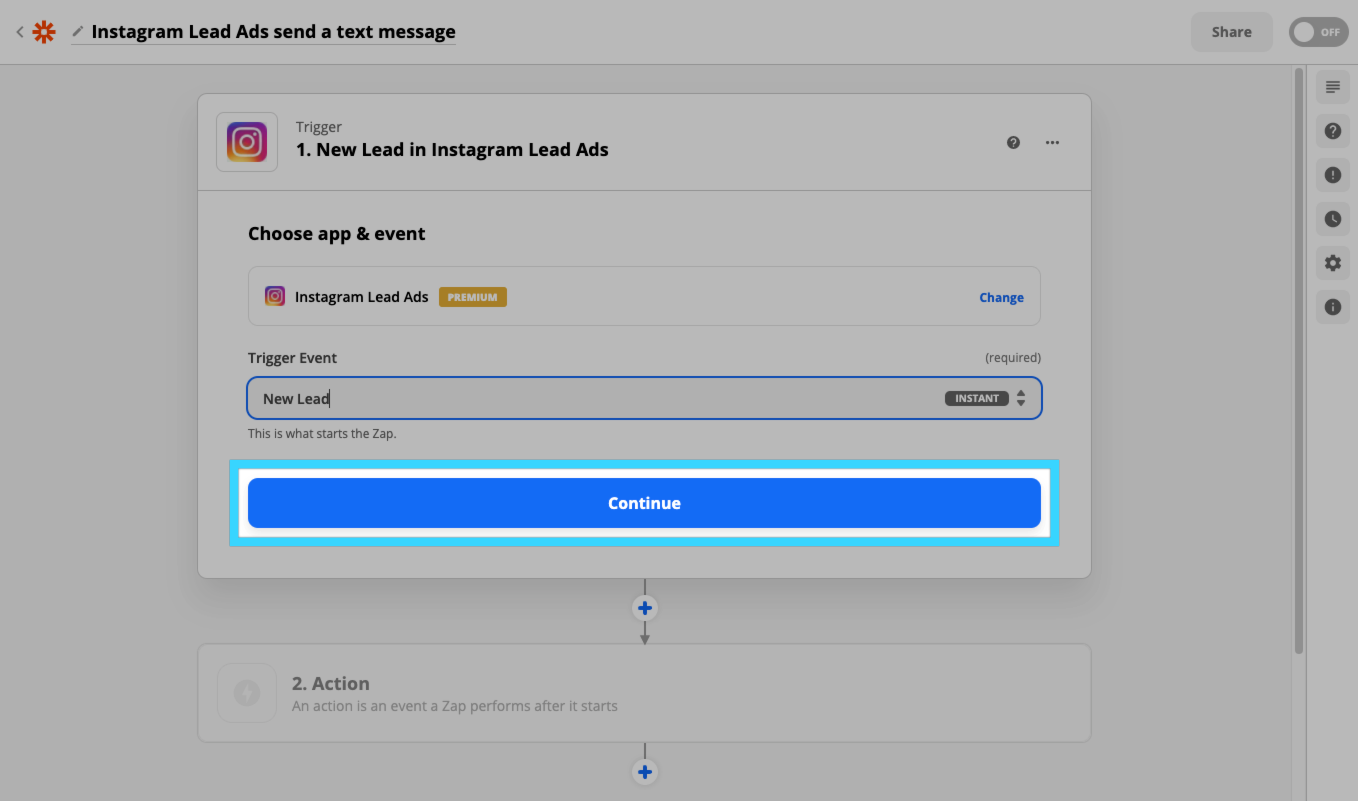The image size is (1358, 801).
Task: Open the settings gear icon in right sidebar
Action: (1332, 263)
